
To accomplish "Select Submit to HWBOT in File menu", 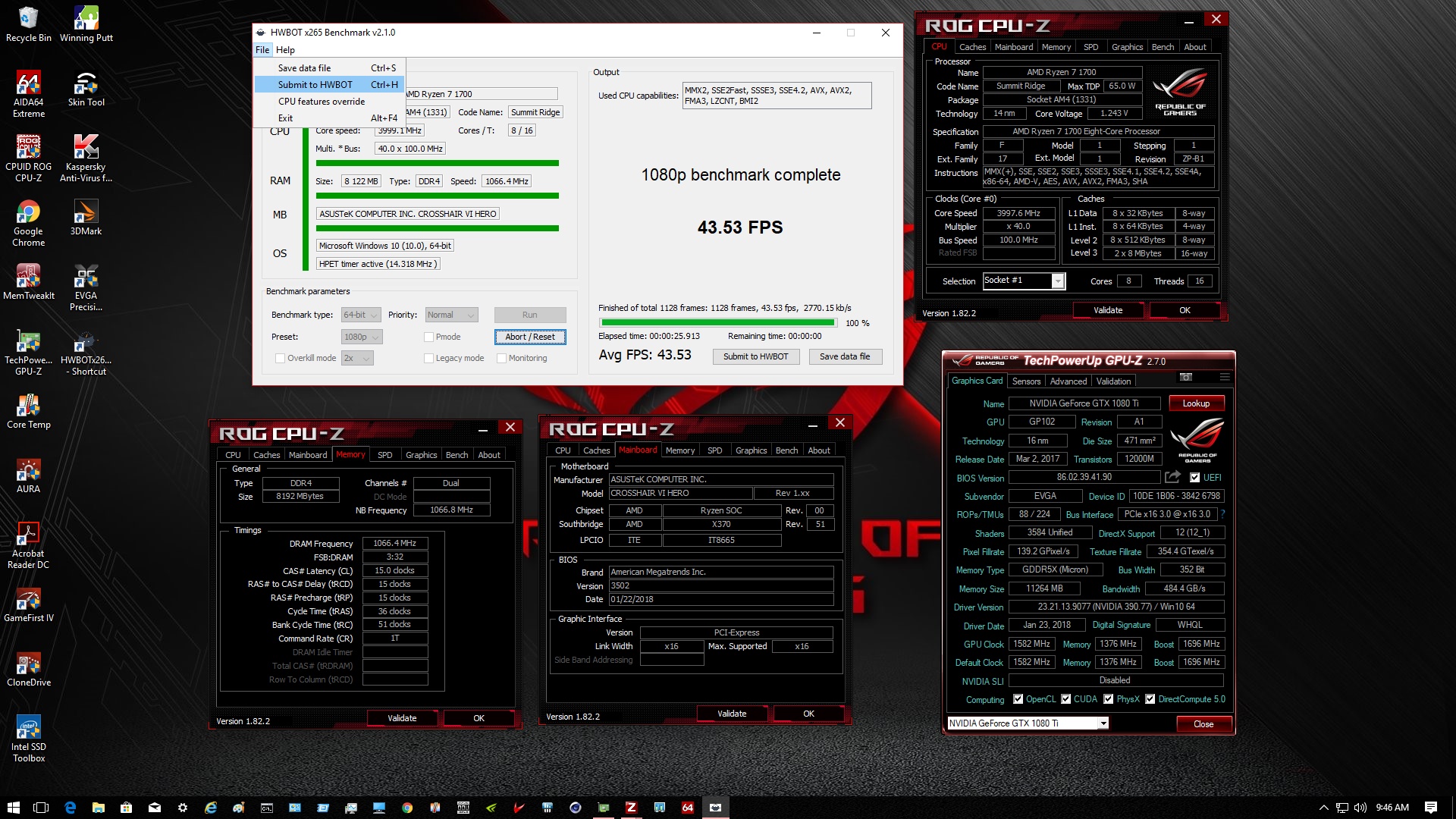I will [x=330, y=85].
